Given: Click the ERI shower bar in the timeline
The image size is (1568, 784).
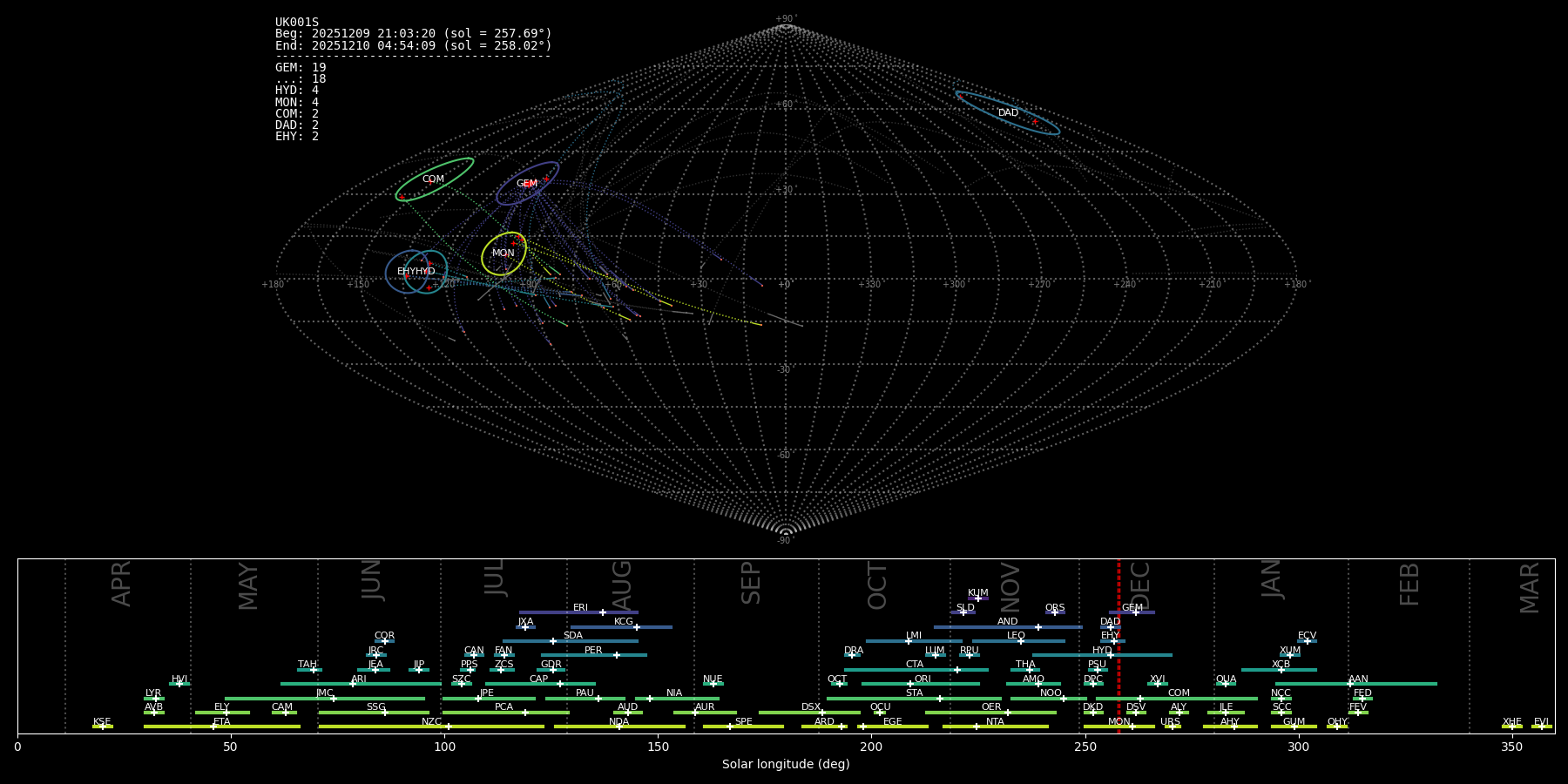Looking at the screenshot, I should pyautogui.click(x=578, y=612).
